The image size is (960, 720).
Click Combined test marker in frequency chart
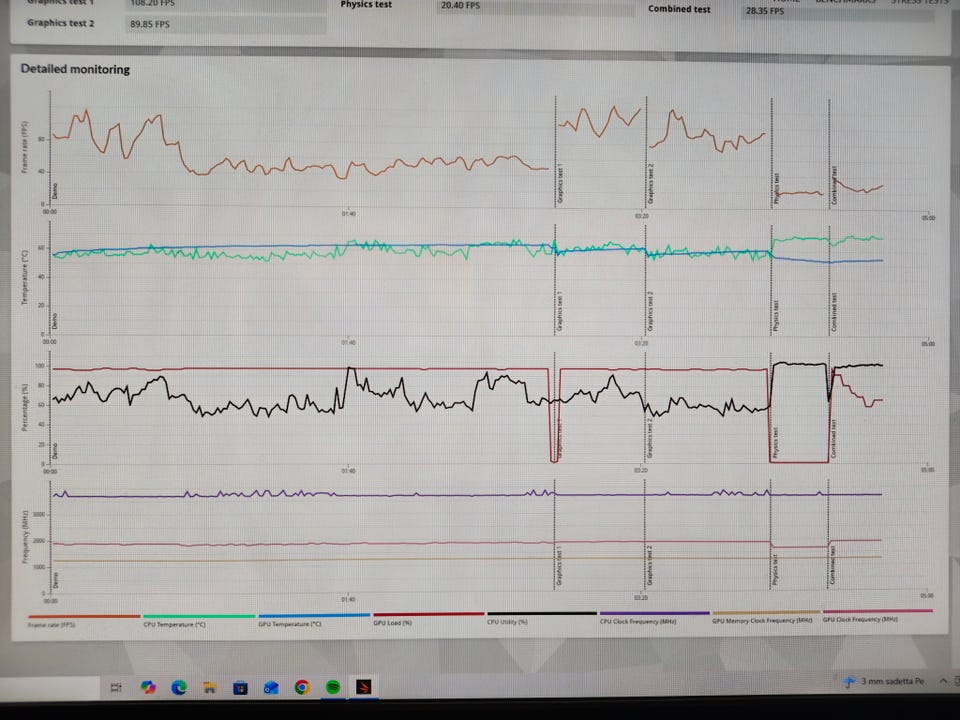(833, 564)
